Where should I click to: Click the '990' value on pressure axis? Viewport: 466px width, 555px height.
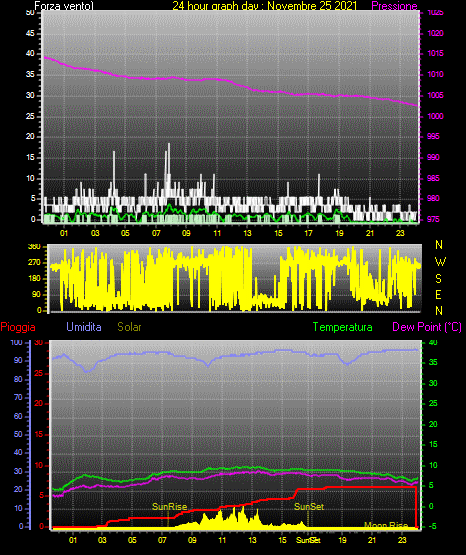(433, 157)
